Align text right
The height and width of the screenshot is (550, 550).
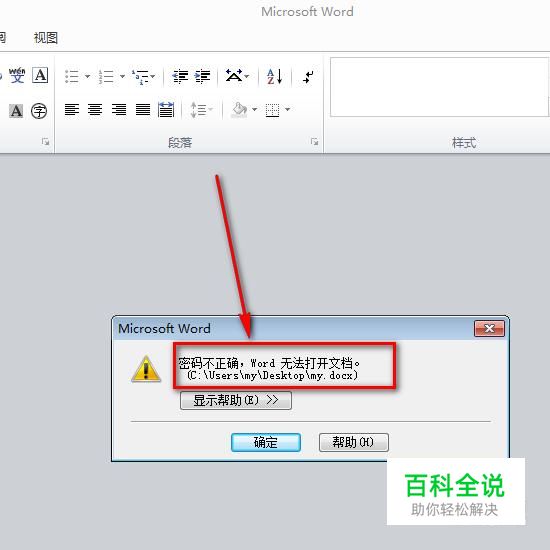click(x=119, y=109)
